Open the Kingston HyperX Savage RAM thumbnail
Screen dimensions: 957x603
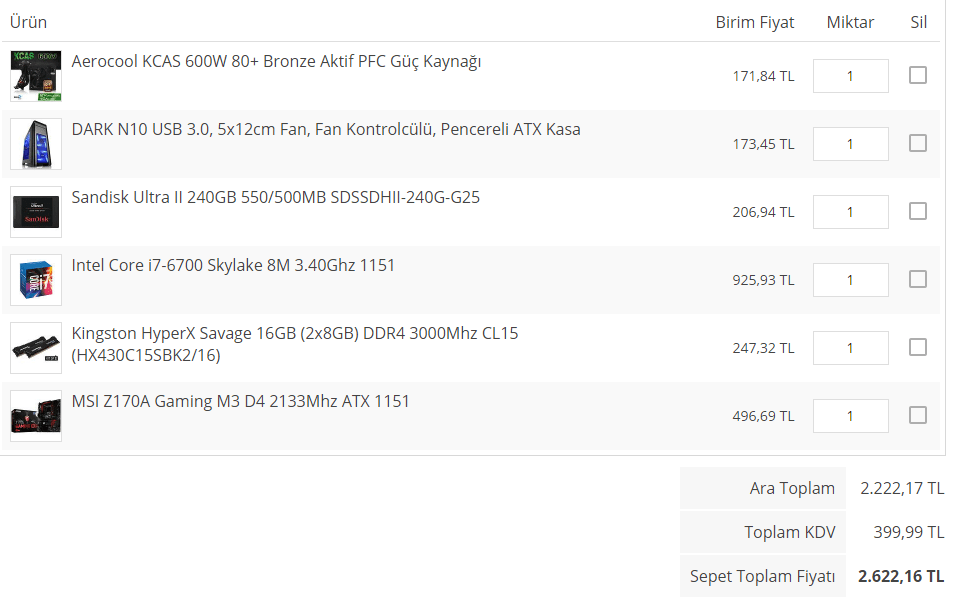(36, 348)
